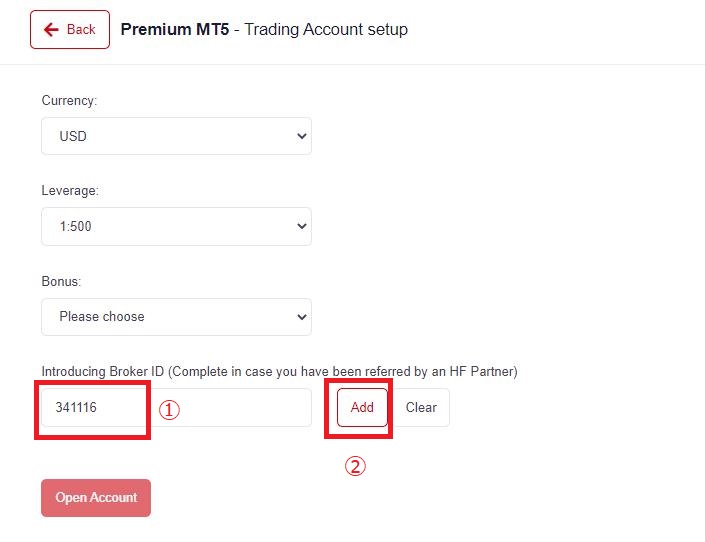Click the Trading Account setup title text

coord(326,29)
